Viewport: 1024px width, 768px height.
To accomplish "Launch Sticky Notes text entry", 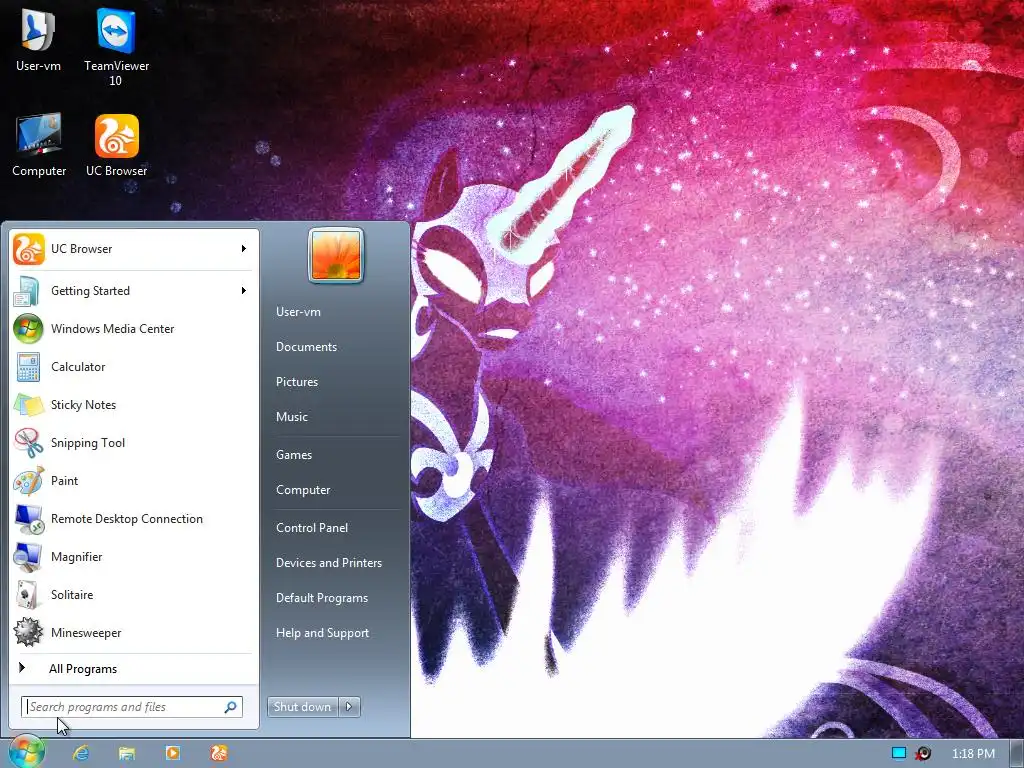I will [83, 405].
